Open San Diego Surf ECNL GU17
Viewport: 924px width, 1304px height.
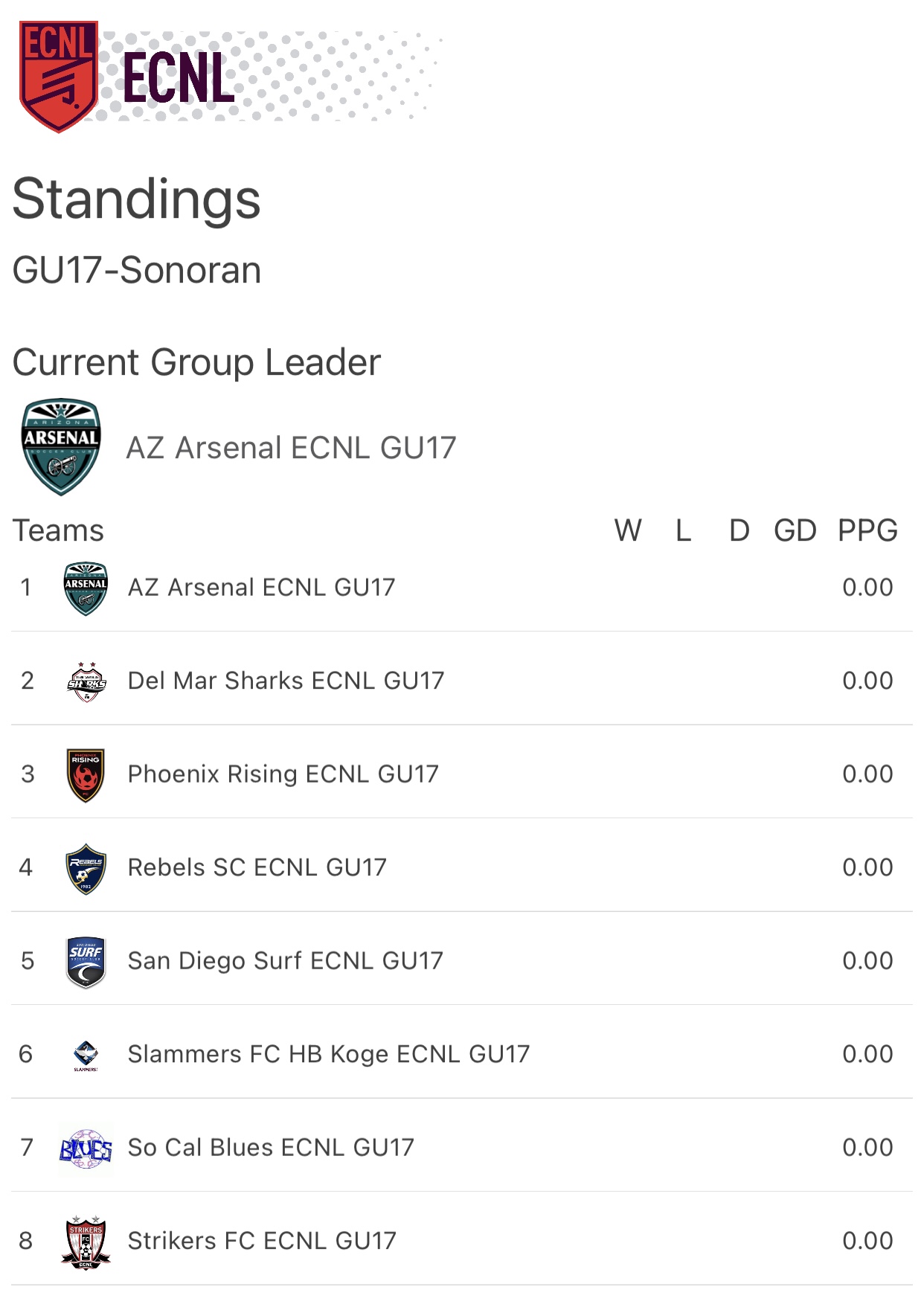pos(285,961)
